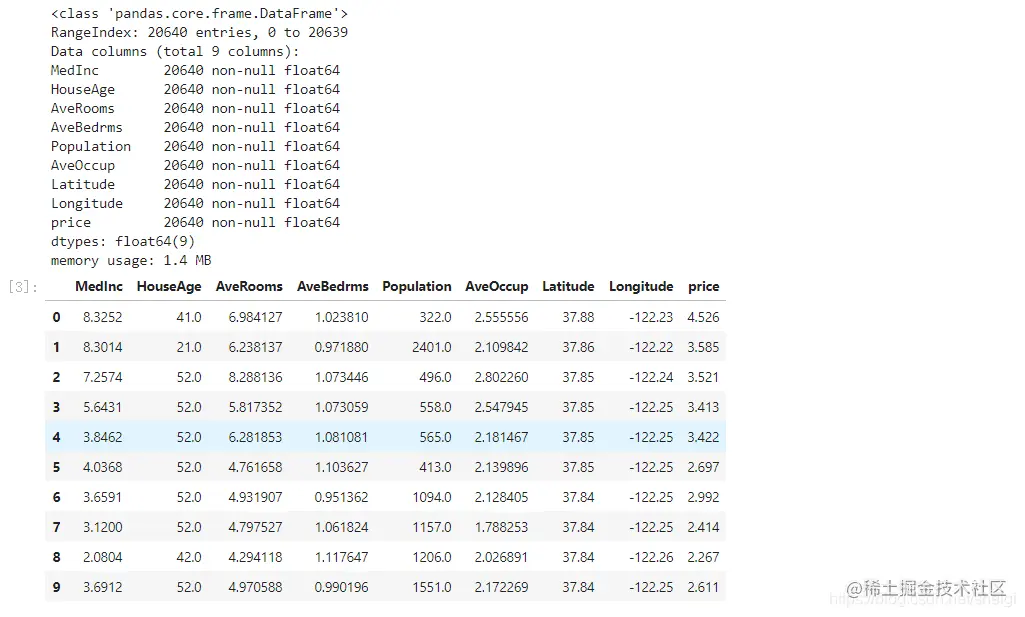Click the MedInc value 4.0368
The width and height of the screenshot is (1025, 617).
103,467
